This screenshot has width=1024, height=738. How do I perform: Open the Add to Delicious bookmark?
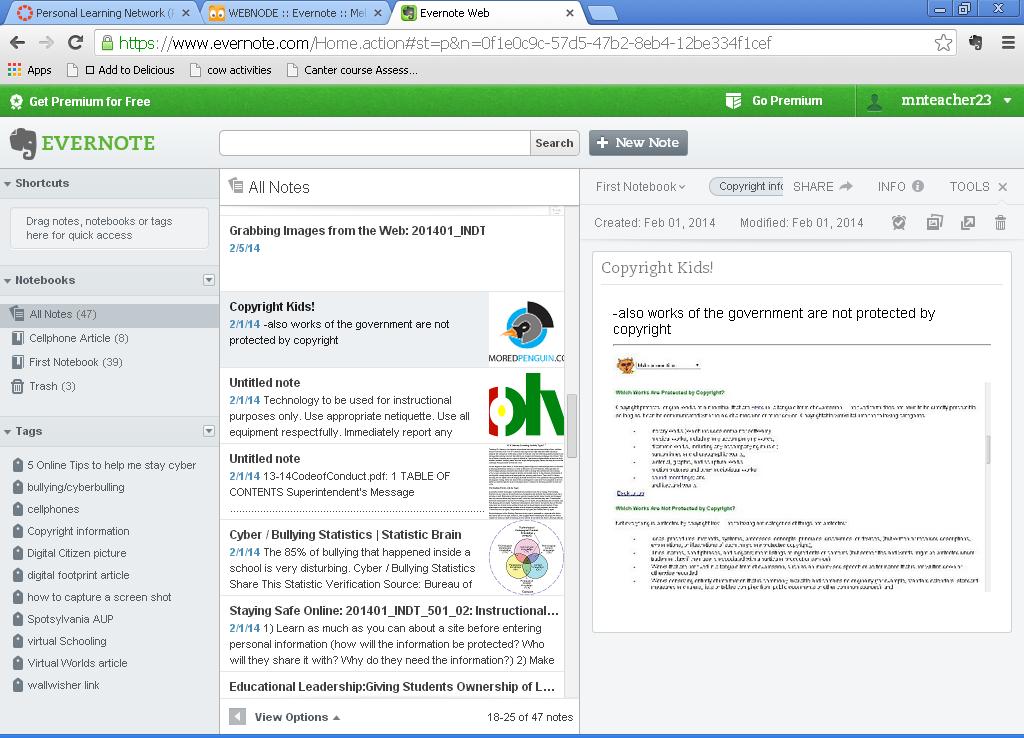[x=130, y=70]
